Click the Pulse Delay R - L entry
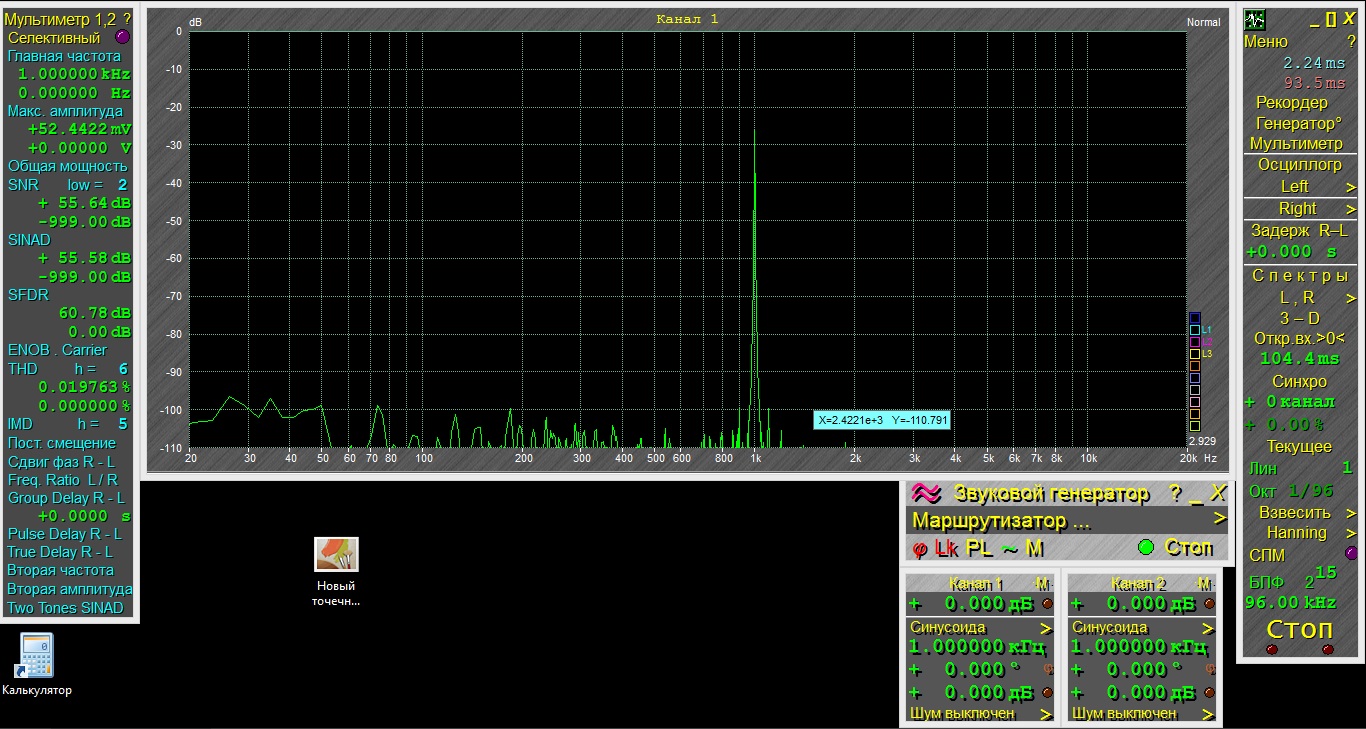1366x729 pixels. click(65, 534)
